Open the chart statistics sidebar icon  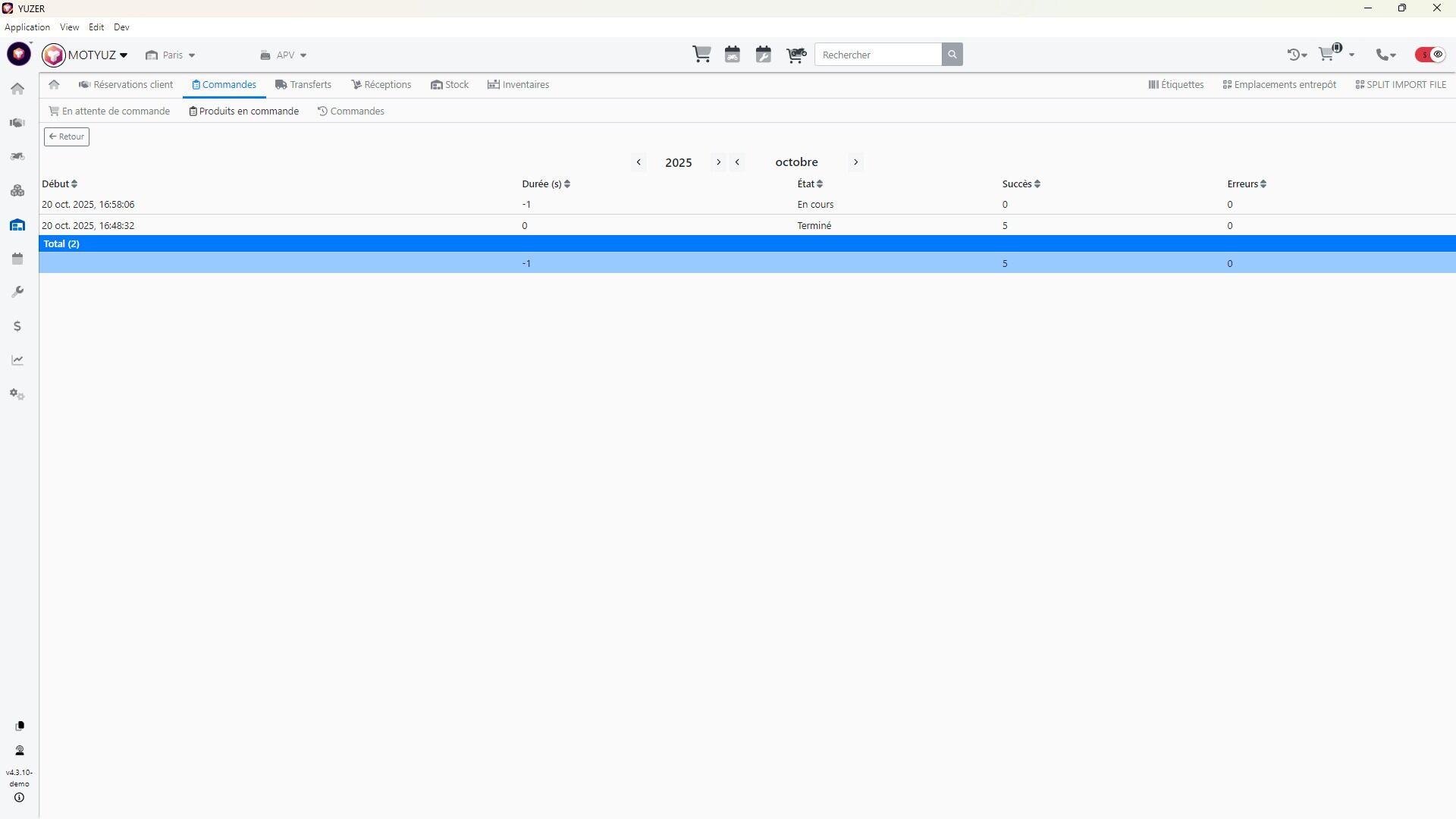[x=17, y=361]
